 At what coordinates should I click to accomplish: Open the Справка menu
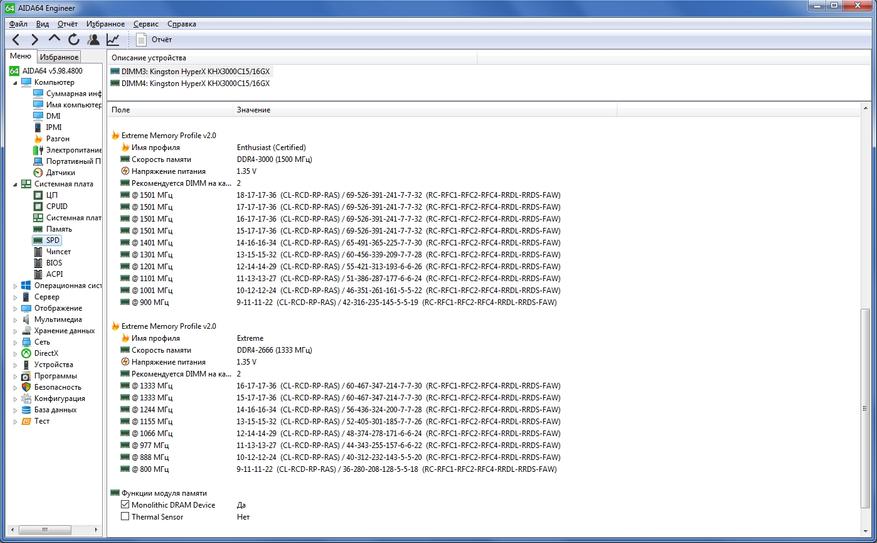(182, 24)
